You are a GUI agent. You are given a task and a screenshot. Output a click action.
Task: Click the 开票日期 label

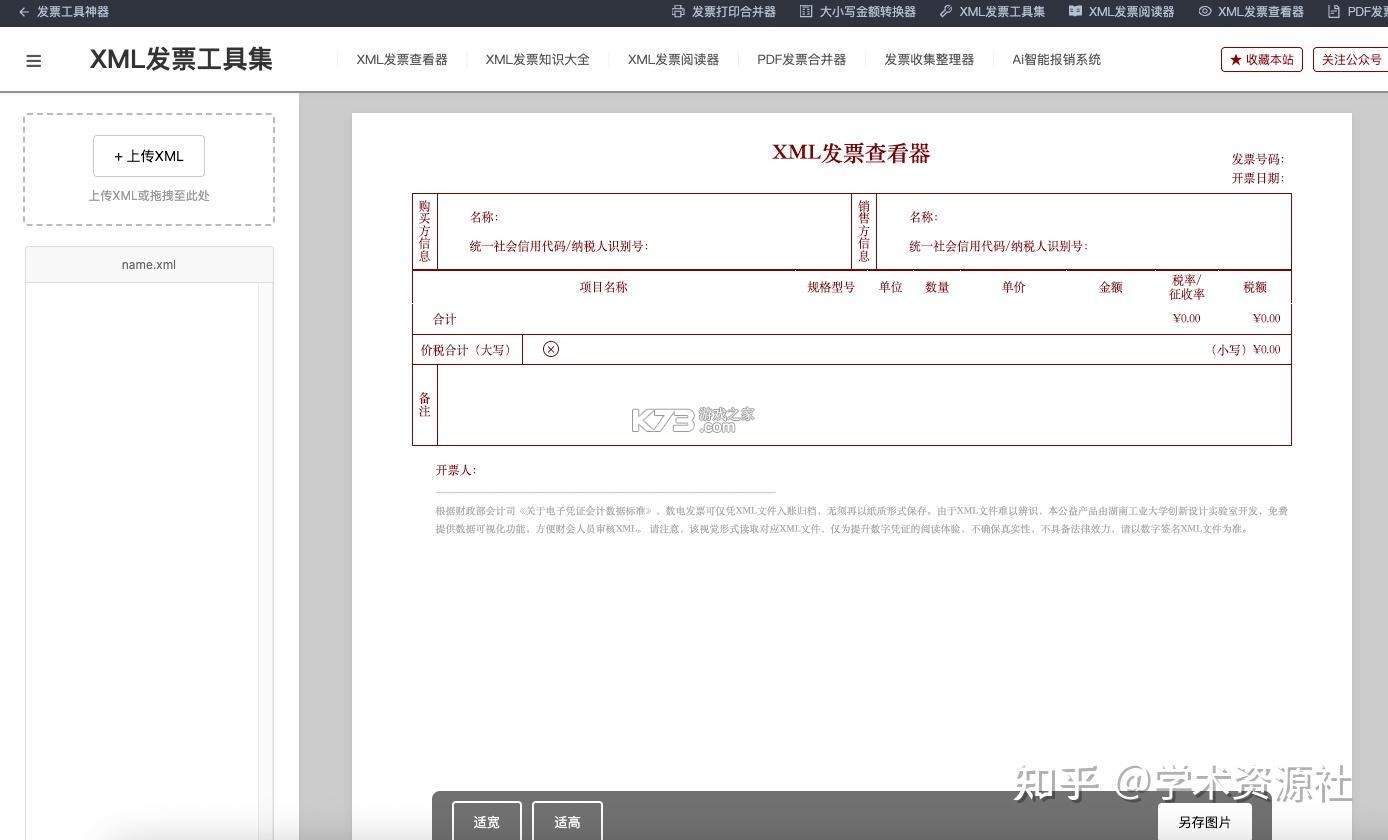click(1258, 178)
